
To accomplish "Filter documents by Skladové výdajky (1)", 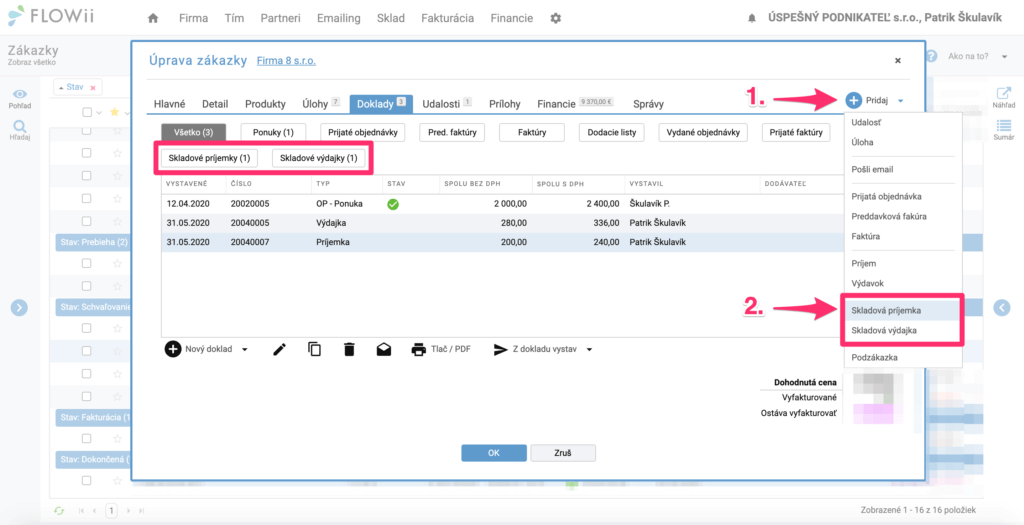I will pyautogui.click(x=319, y=158).
